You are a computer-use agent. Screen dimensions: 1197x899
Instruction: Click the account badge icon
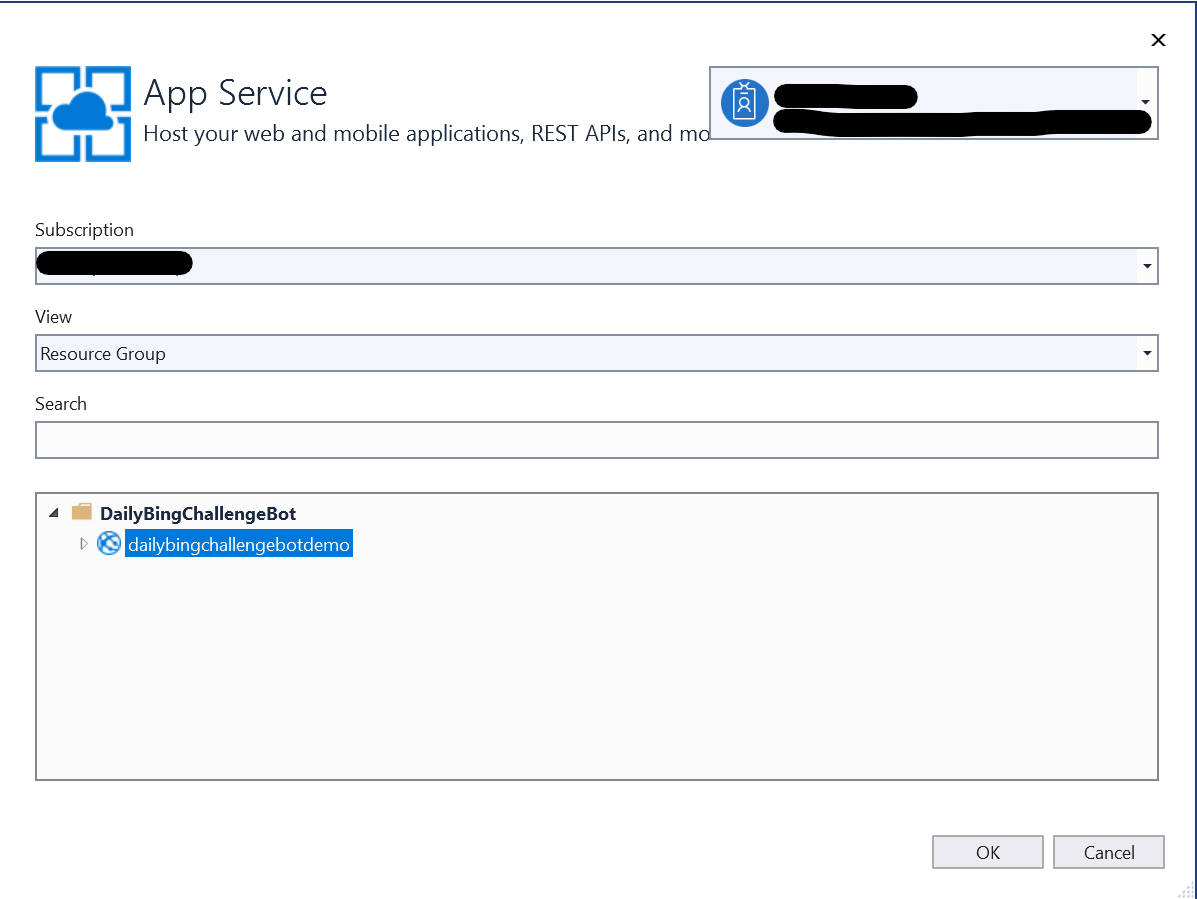(744, 103)
